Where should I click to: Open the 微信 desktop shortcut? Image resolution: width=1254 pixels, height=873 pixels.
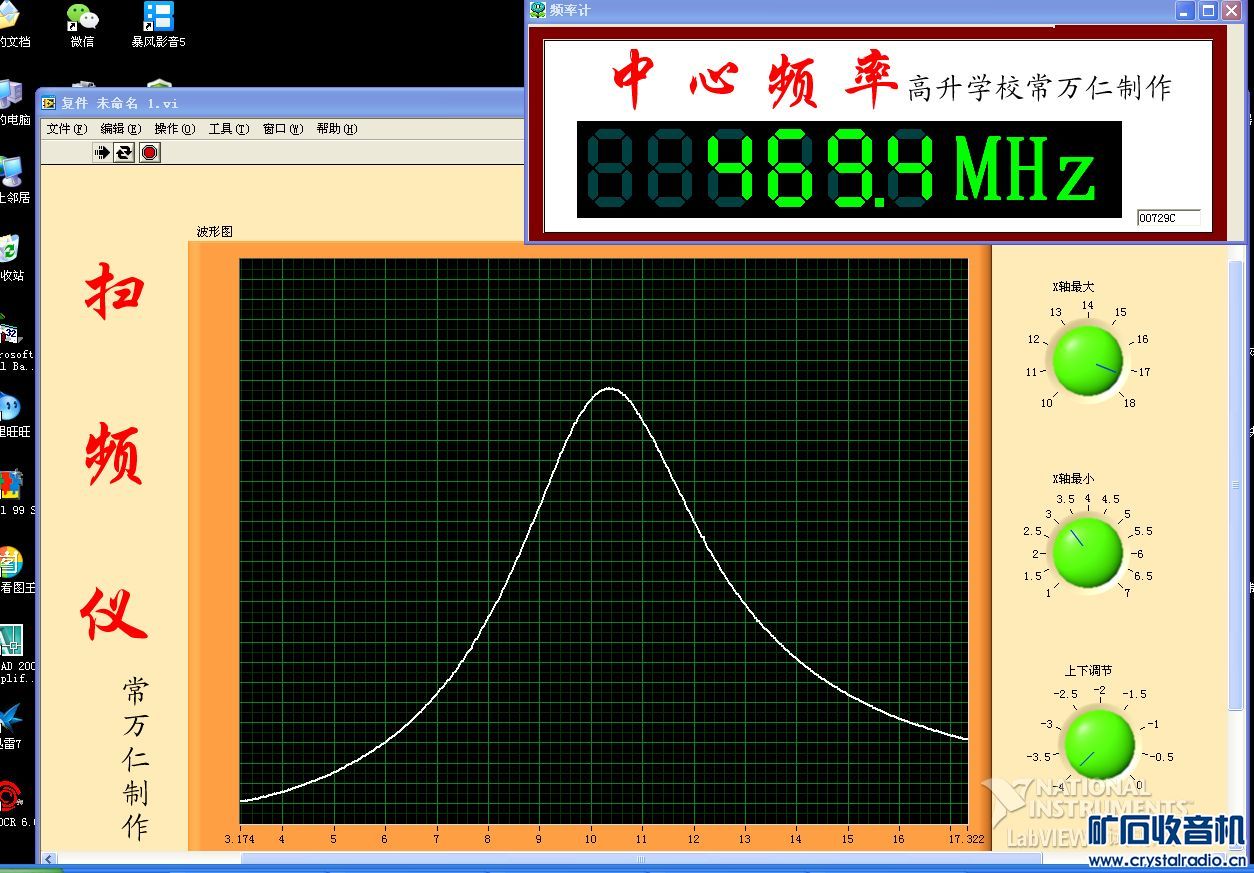click(83, 24)
